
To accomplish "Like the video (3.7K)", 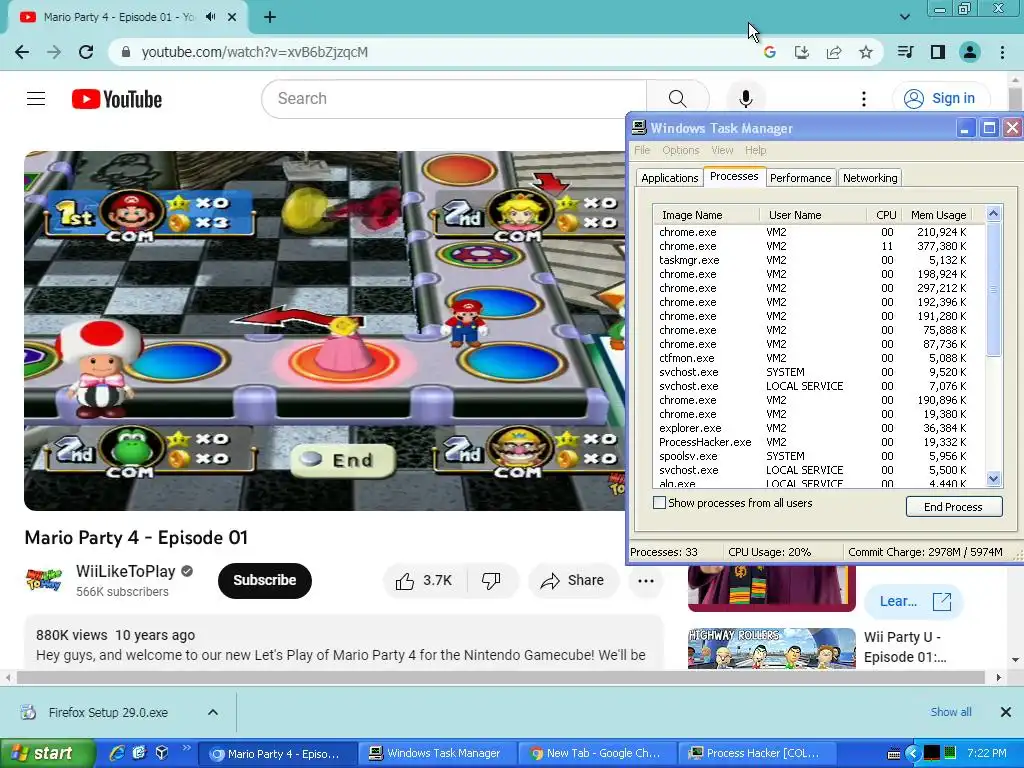I will 425,581.
